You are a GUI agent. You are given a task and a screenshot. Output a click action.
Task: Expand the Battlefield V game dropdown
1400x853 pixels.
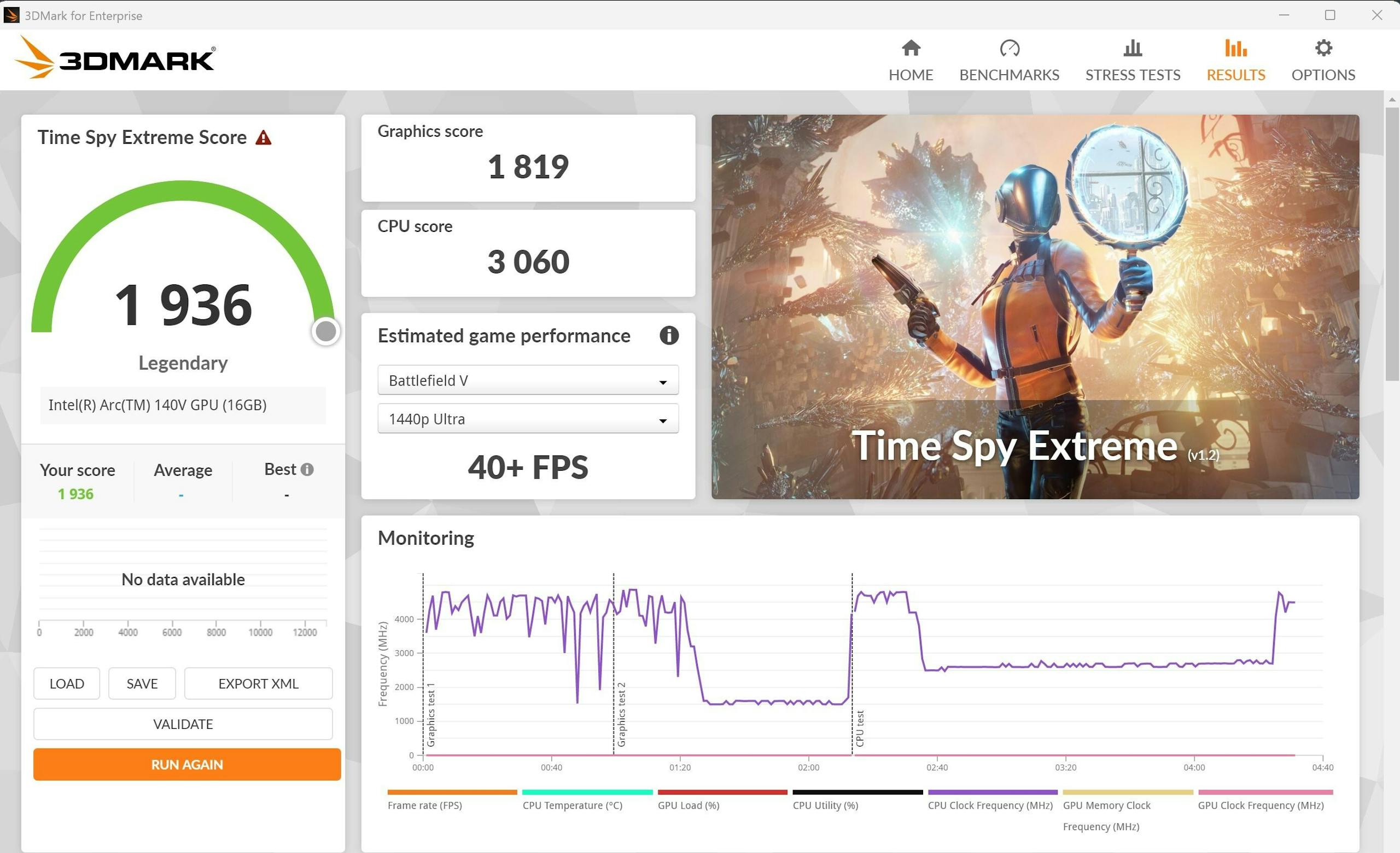[x=528, y=380]
